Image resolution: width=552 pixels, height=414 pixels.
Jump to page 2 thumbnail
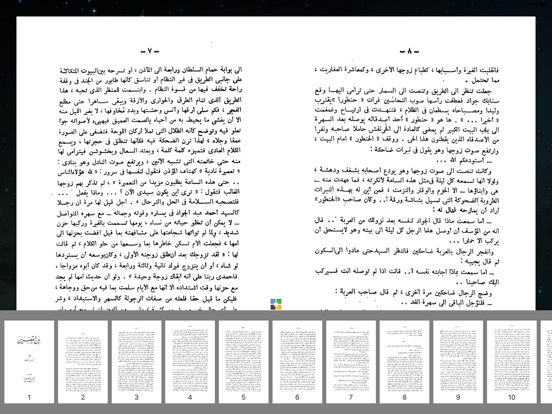[x=83, y=362]
